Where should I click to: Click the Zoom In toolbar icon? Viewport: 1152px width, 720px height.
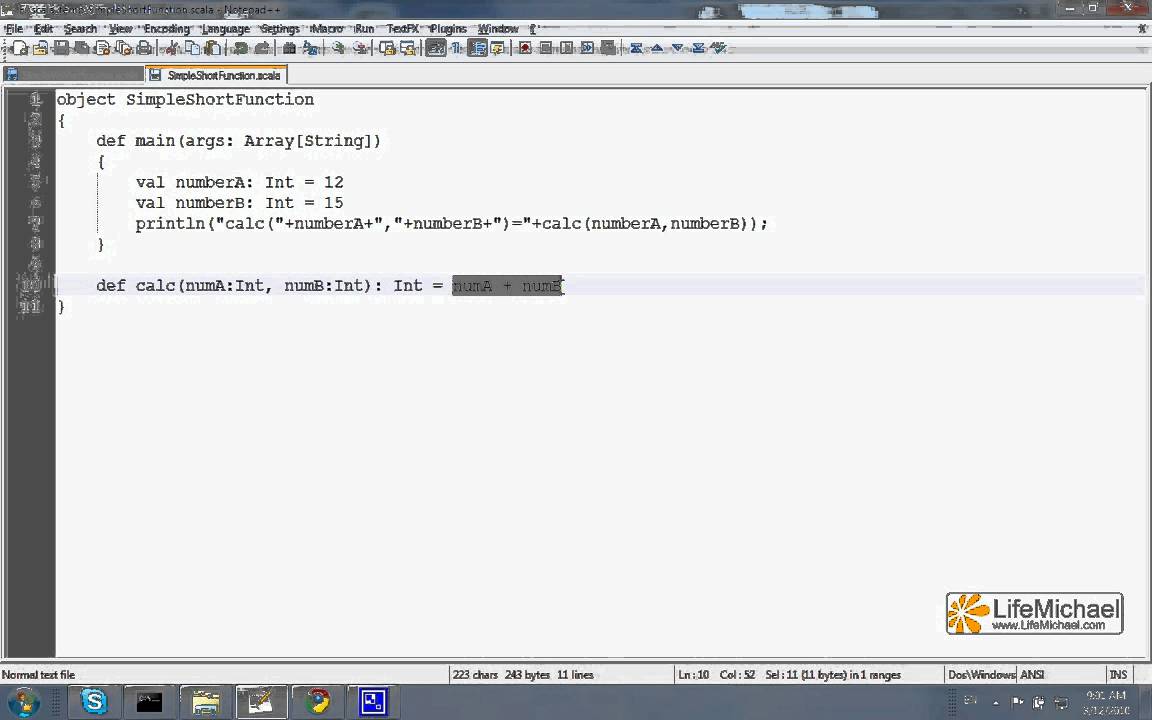(x=338, y=48)
